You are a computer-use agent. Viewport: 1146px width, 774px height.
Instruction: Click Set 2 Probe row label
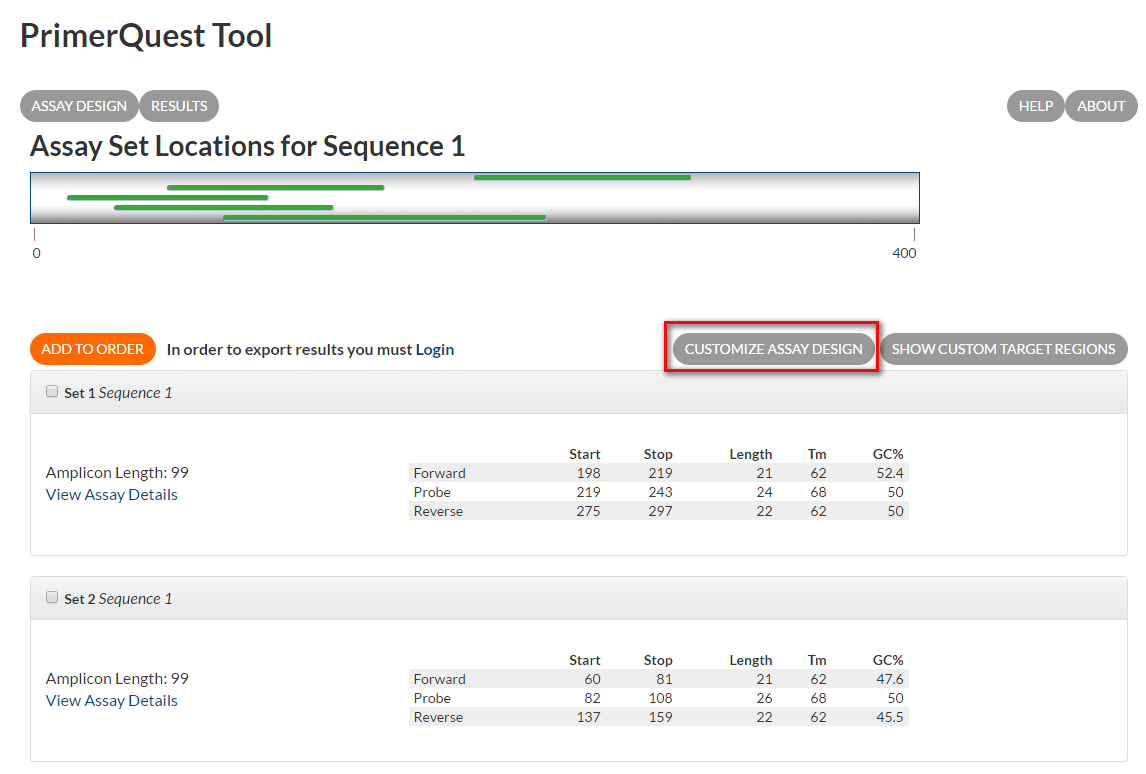[x=432, y=698]
